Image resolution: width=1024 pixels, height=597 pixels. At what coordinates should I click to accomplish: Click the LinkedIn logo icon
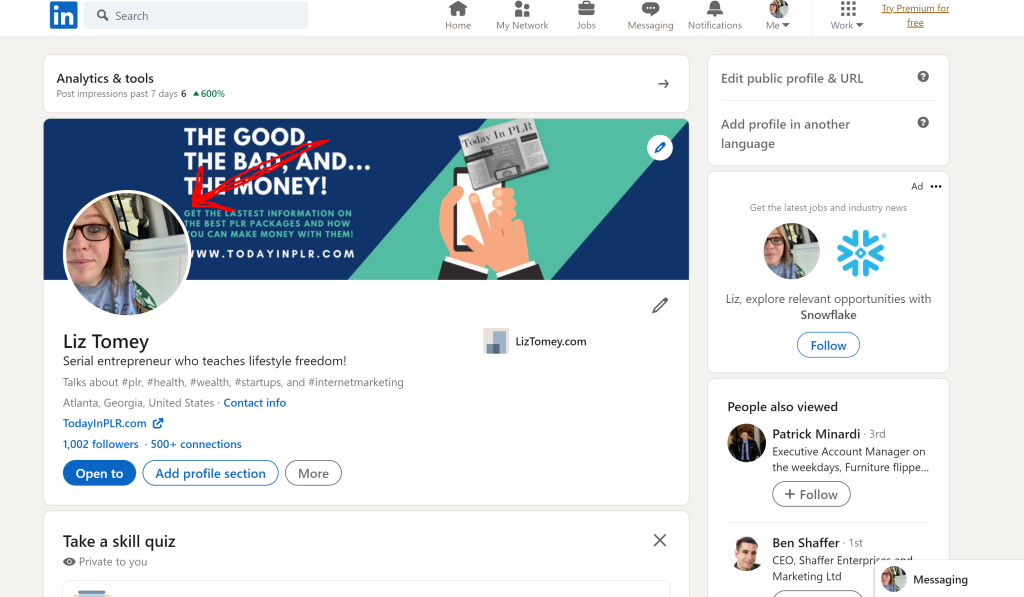63,15
